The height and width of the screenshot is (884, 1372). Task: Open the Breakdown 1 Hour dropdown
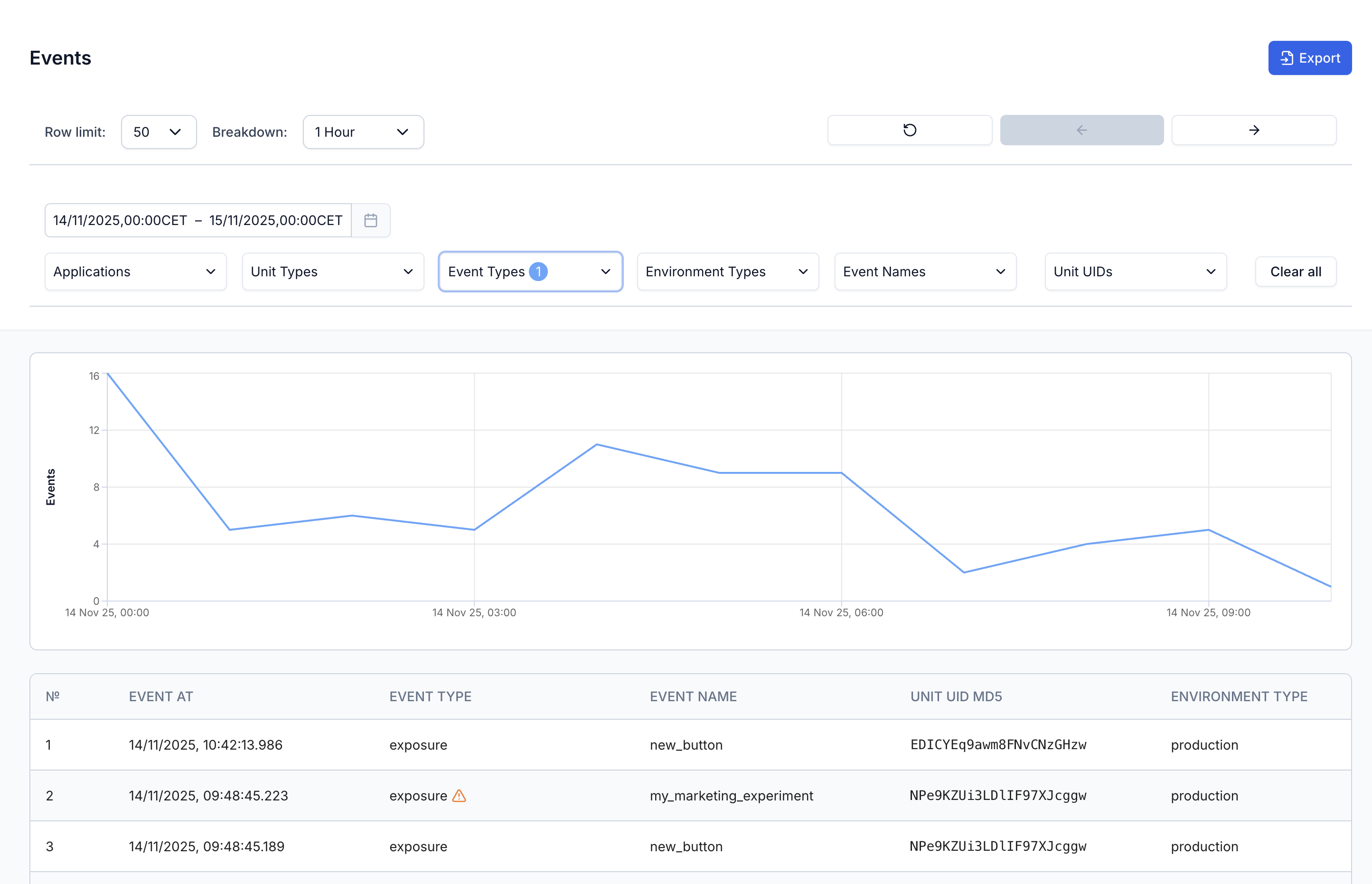(x=363, y=132)
